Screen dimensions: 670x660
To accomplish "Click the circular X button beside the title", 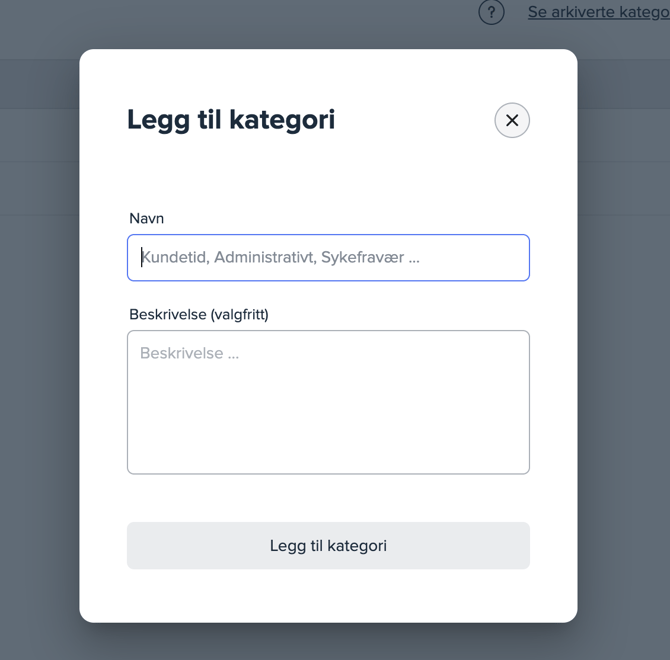I will pyautogui.click(x=512, y=121).
